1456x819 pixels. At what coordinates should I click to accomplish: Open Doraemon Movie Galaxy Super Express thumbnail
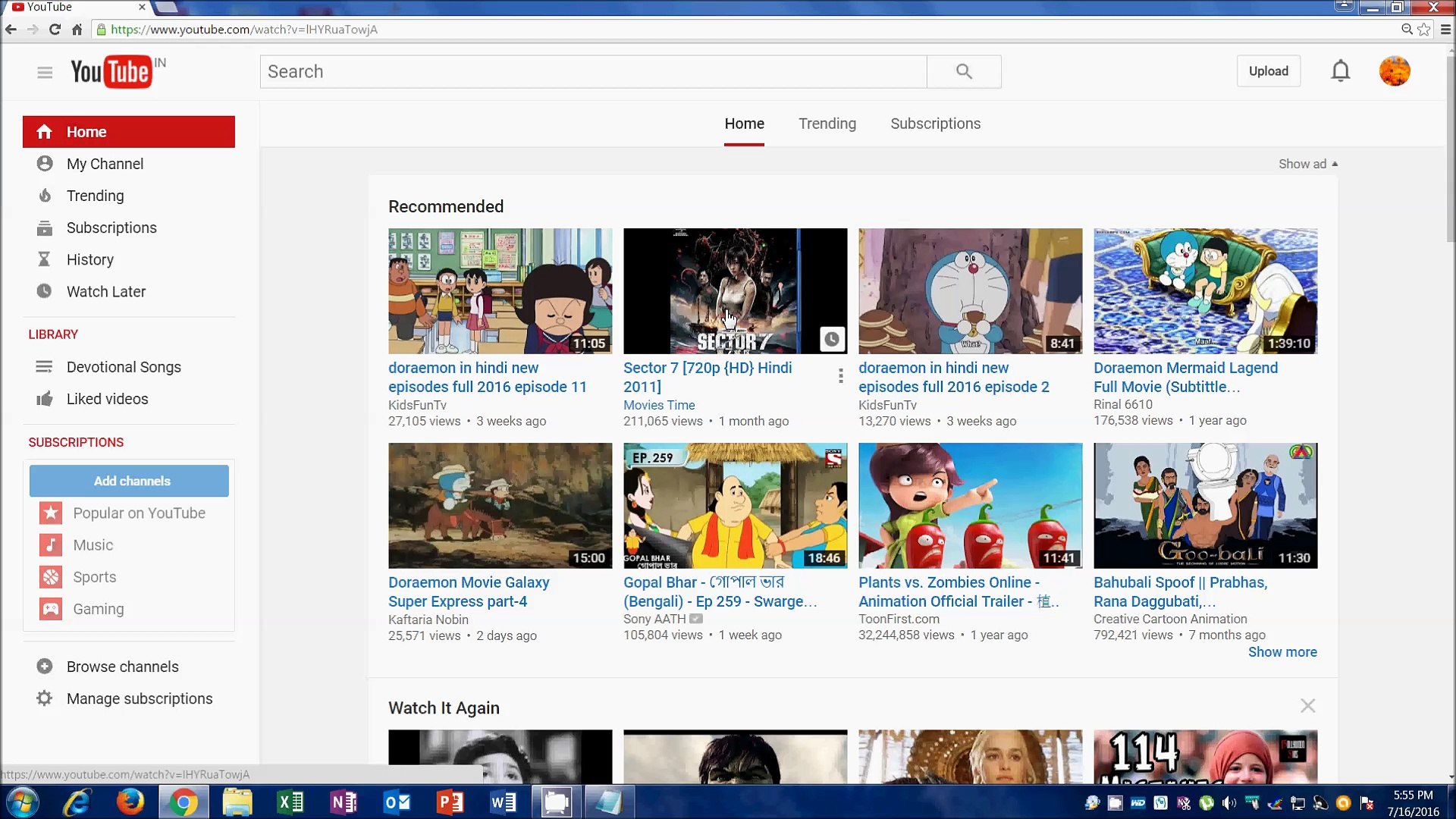500,506
